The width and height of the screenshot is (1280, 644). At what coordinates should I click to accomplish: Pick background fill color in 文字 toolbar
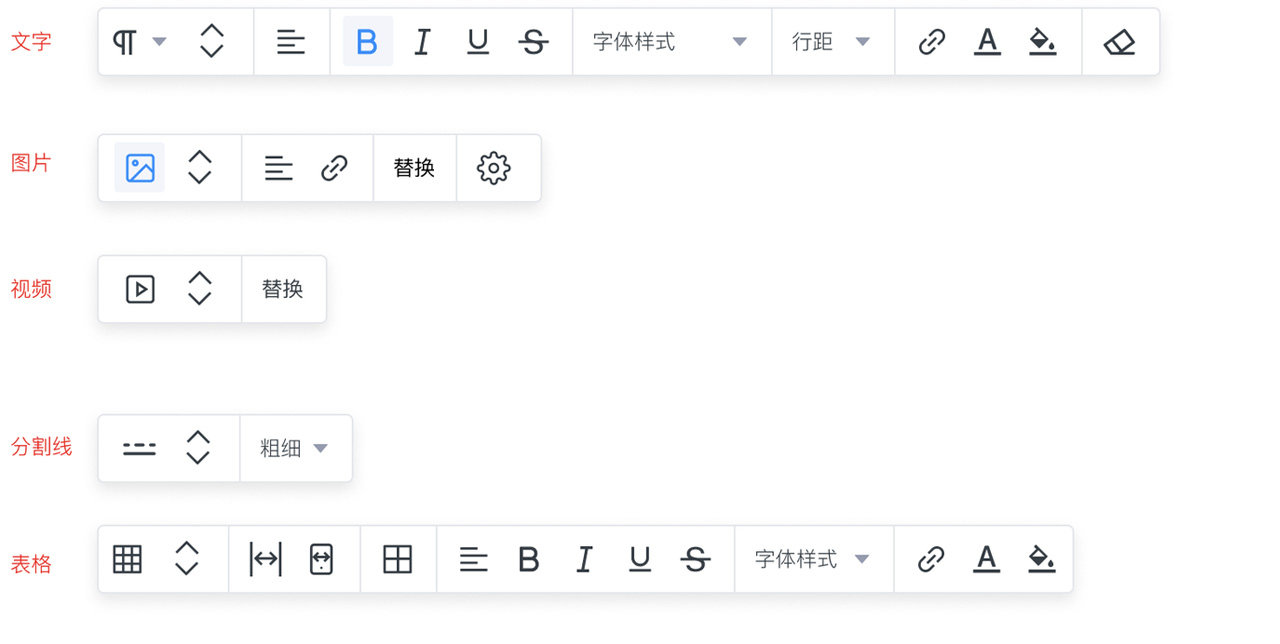pos(1043,42)
